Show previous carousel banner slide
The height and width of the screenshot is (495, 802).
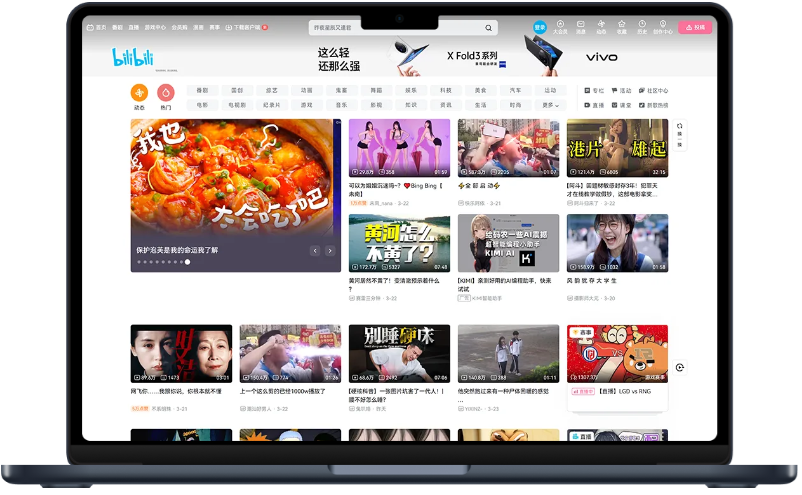pos(315,250)
